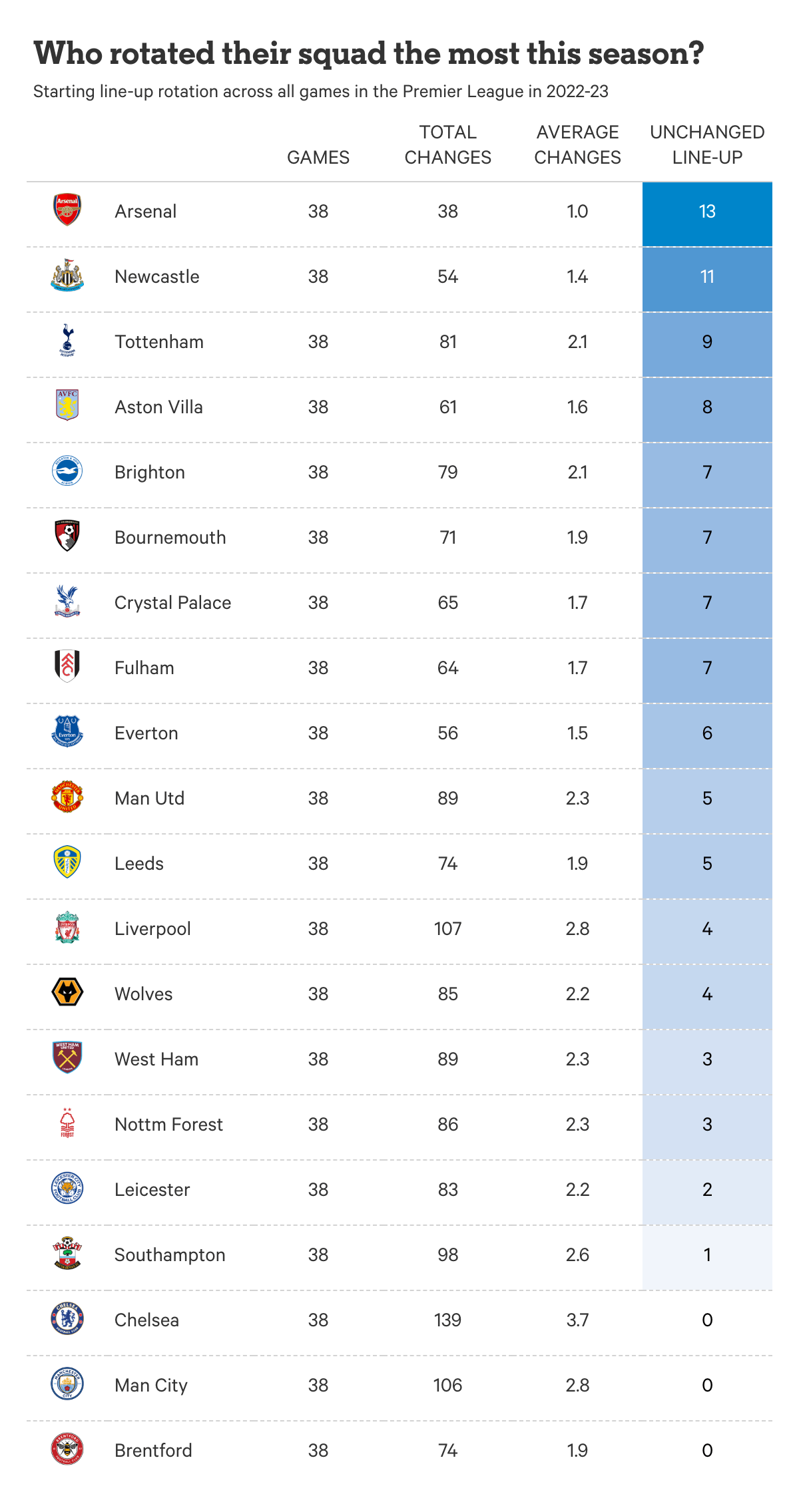Click the Arsenal club crest

(x=67, y=210)
